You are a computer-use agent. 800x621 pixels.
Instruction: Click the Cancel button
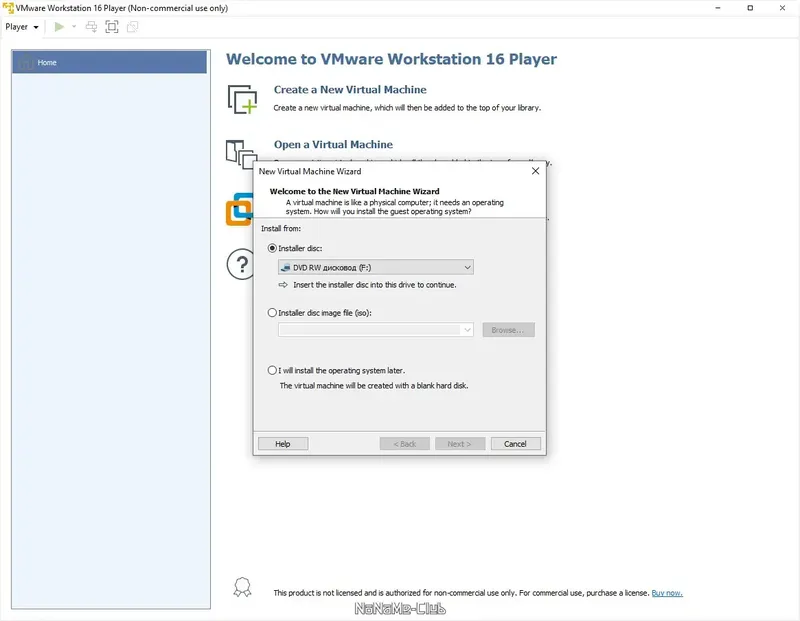516,444
